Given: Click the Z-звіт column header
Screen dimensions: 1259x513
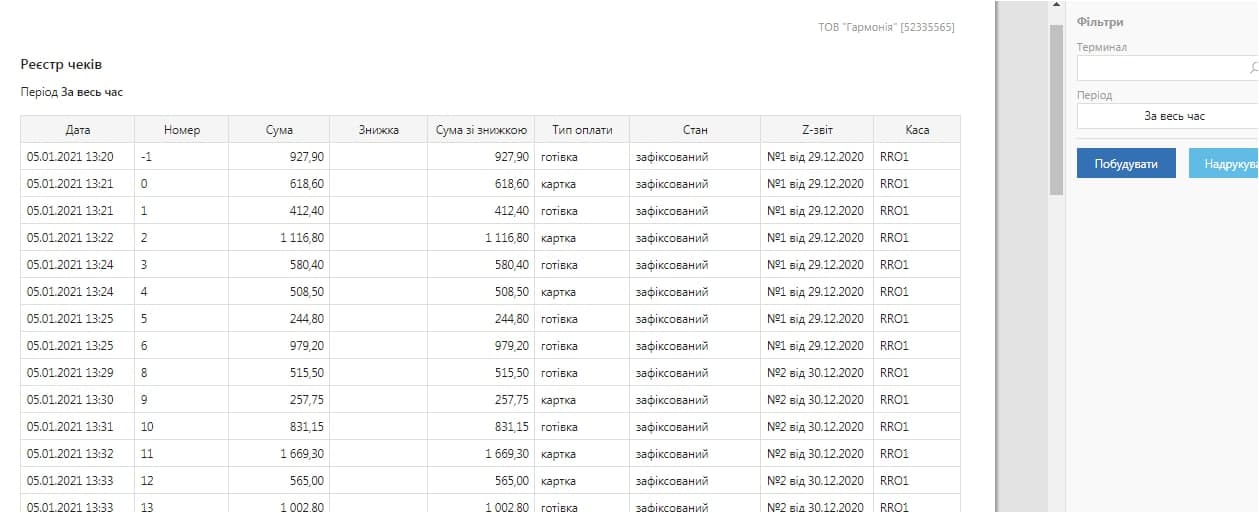Looking at the screenshot, I should click(x=817, y=130).
